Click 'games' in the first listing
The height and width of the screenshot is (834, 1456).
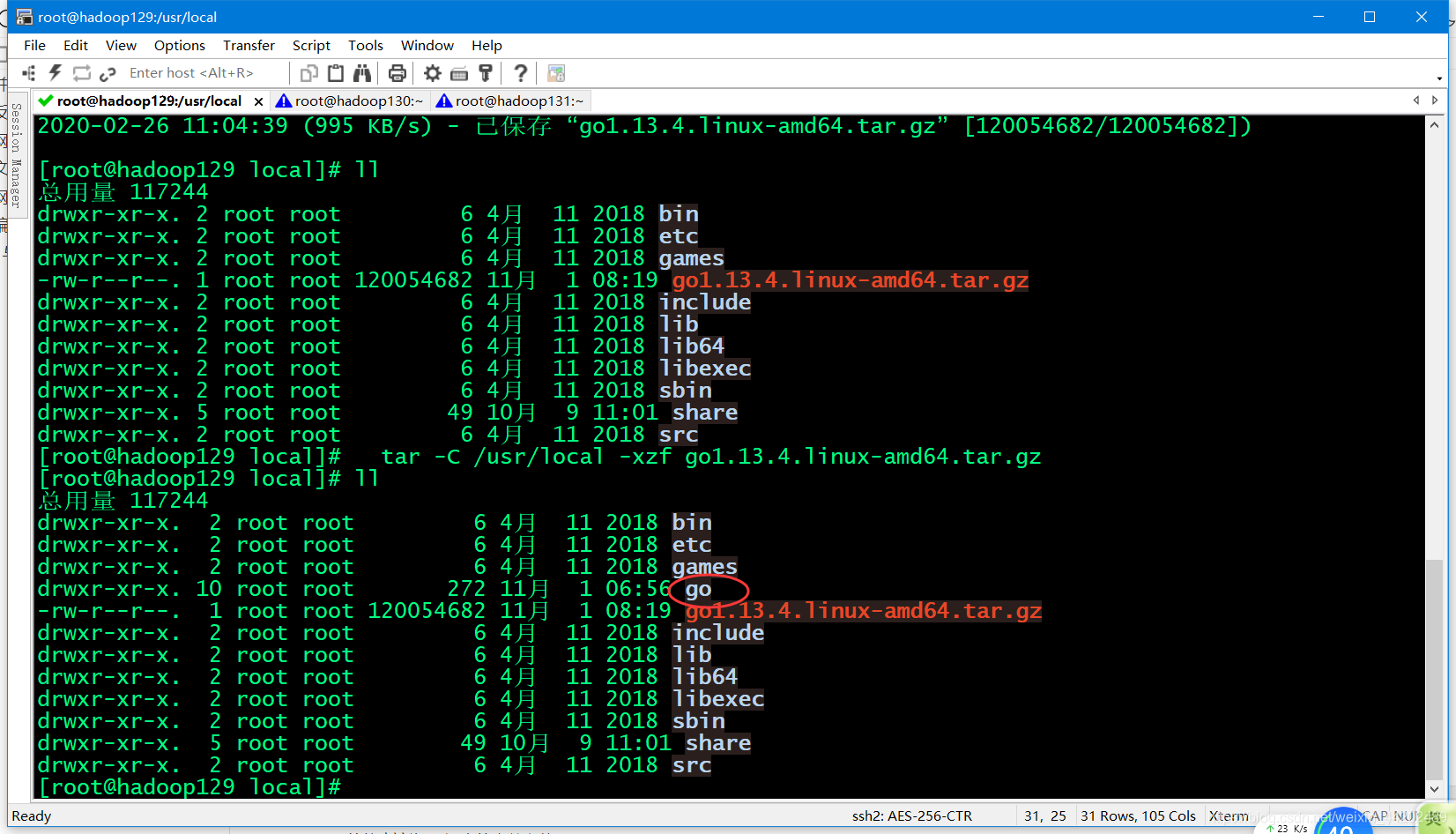692,258
